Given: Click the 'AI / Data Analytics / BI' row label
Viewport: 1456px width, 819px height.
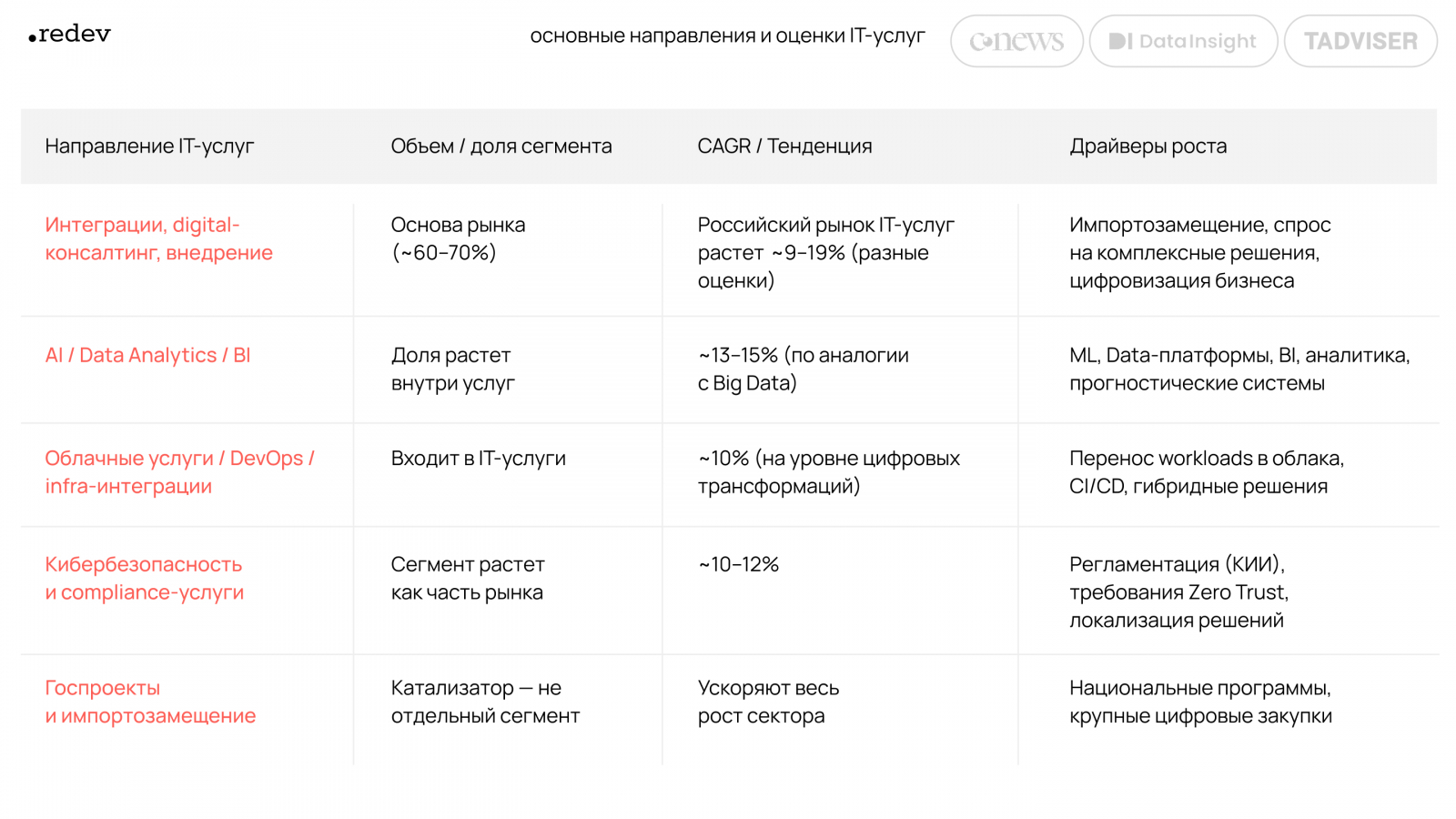Looking at the screenshot, I should pyautogui.click(x=147, y=355).
